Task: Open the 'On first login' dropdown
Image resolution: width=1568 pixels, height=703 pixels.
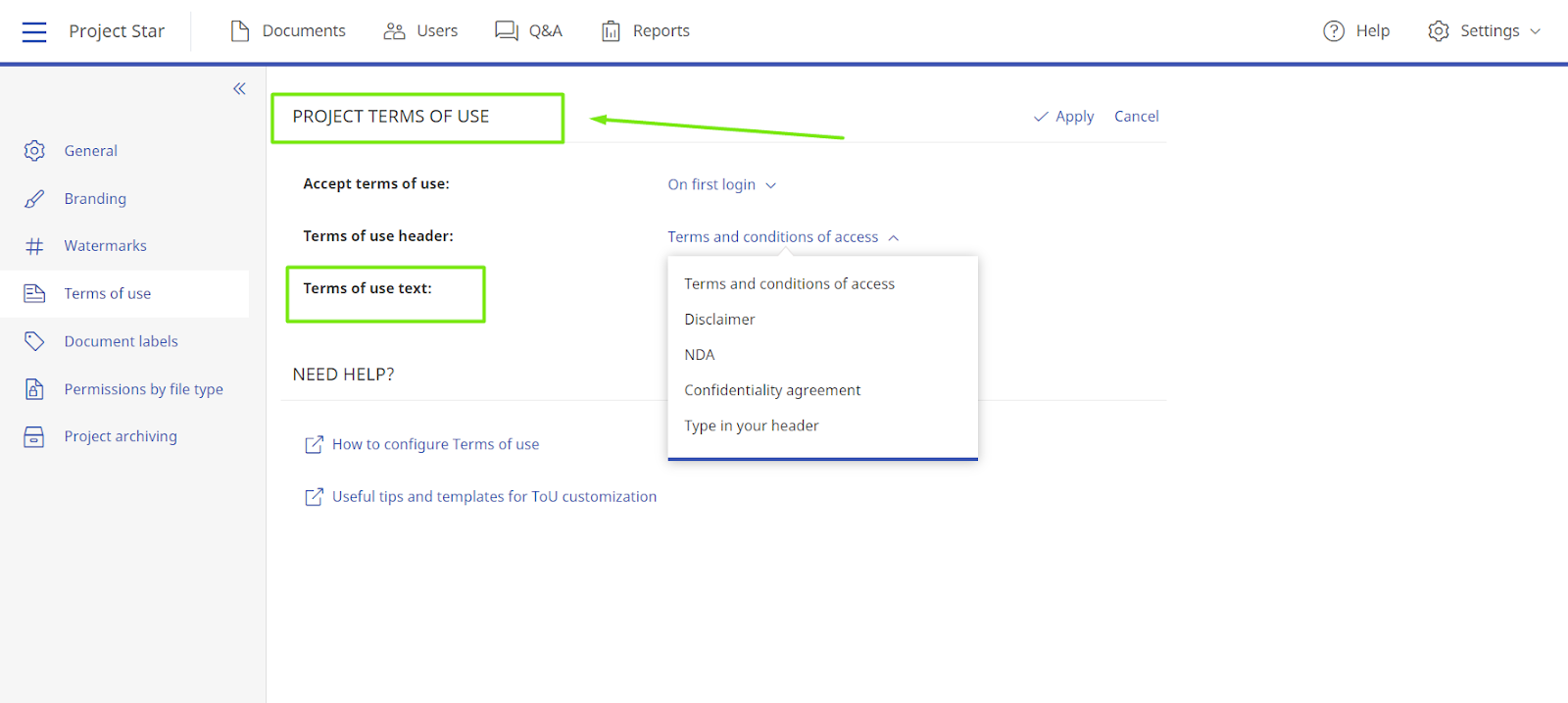Action: pos(721,185)
